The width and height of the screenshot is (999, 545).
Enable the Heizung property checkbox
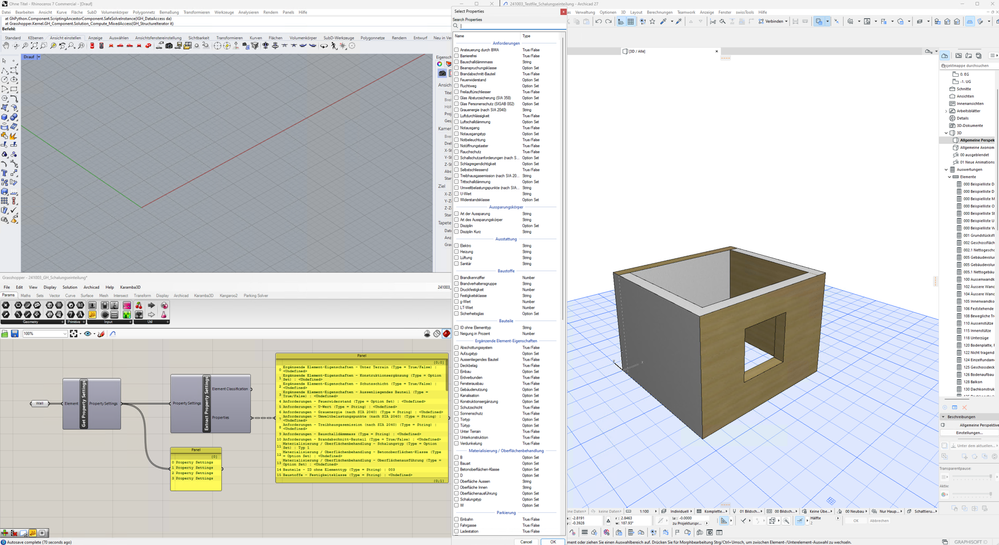click(457, 252)
